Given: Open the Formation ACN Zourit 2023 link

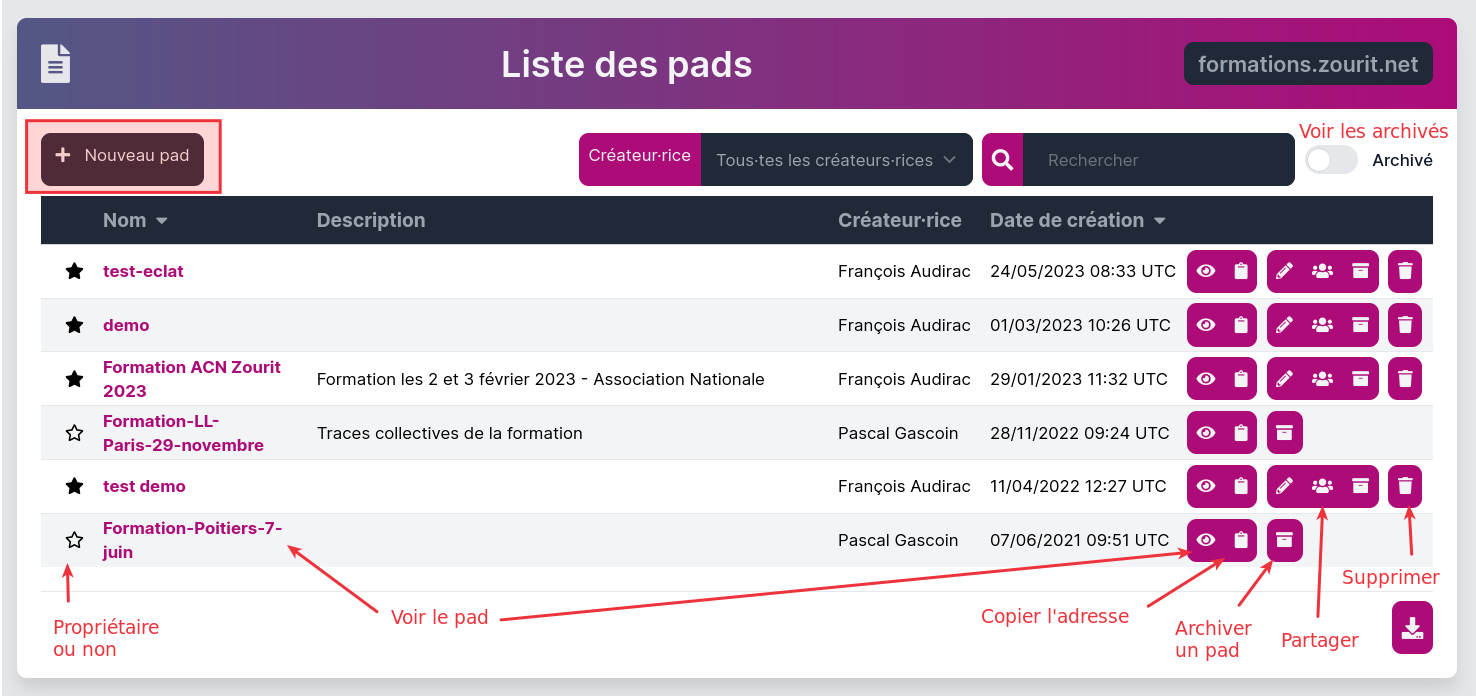Looking at the screenshot, I should tap(192, 379).
